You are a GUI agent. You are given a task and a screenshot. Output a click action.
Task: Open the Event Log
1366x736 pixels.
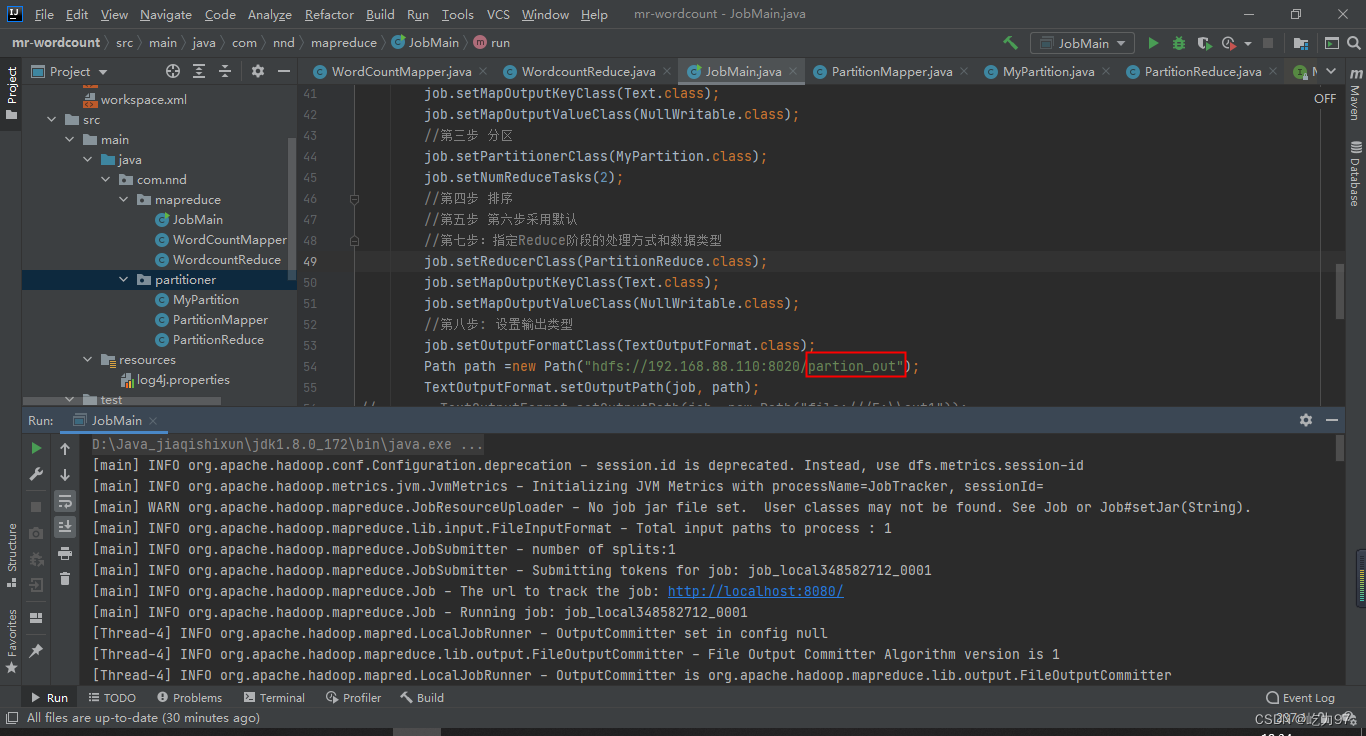click(x=1300, y=697)
